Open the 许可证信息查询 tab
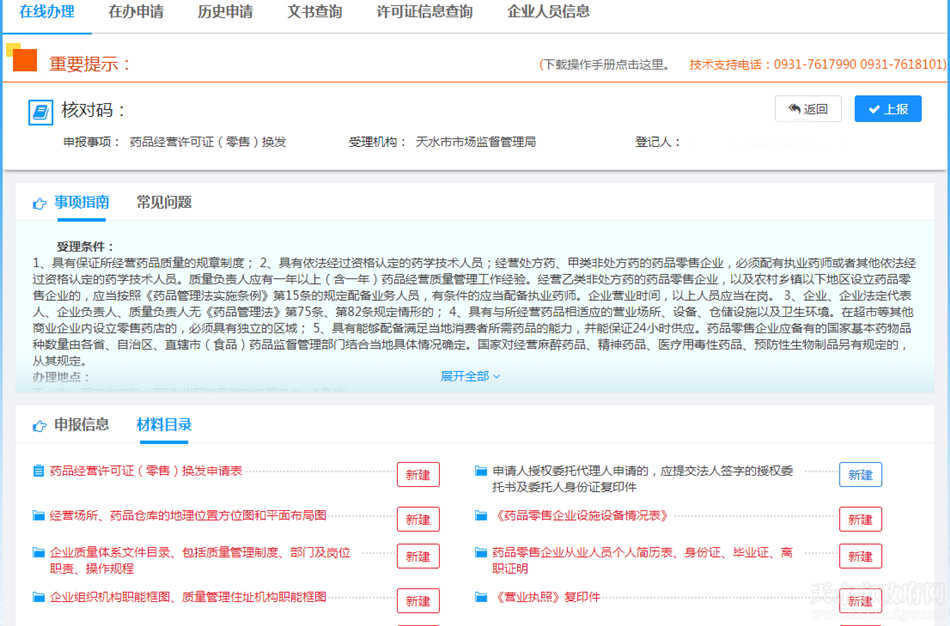Viewport: 950px width, 626px height. click(424, 12)
